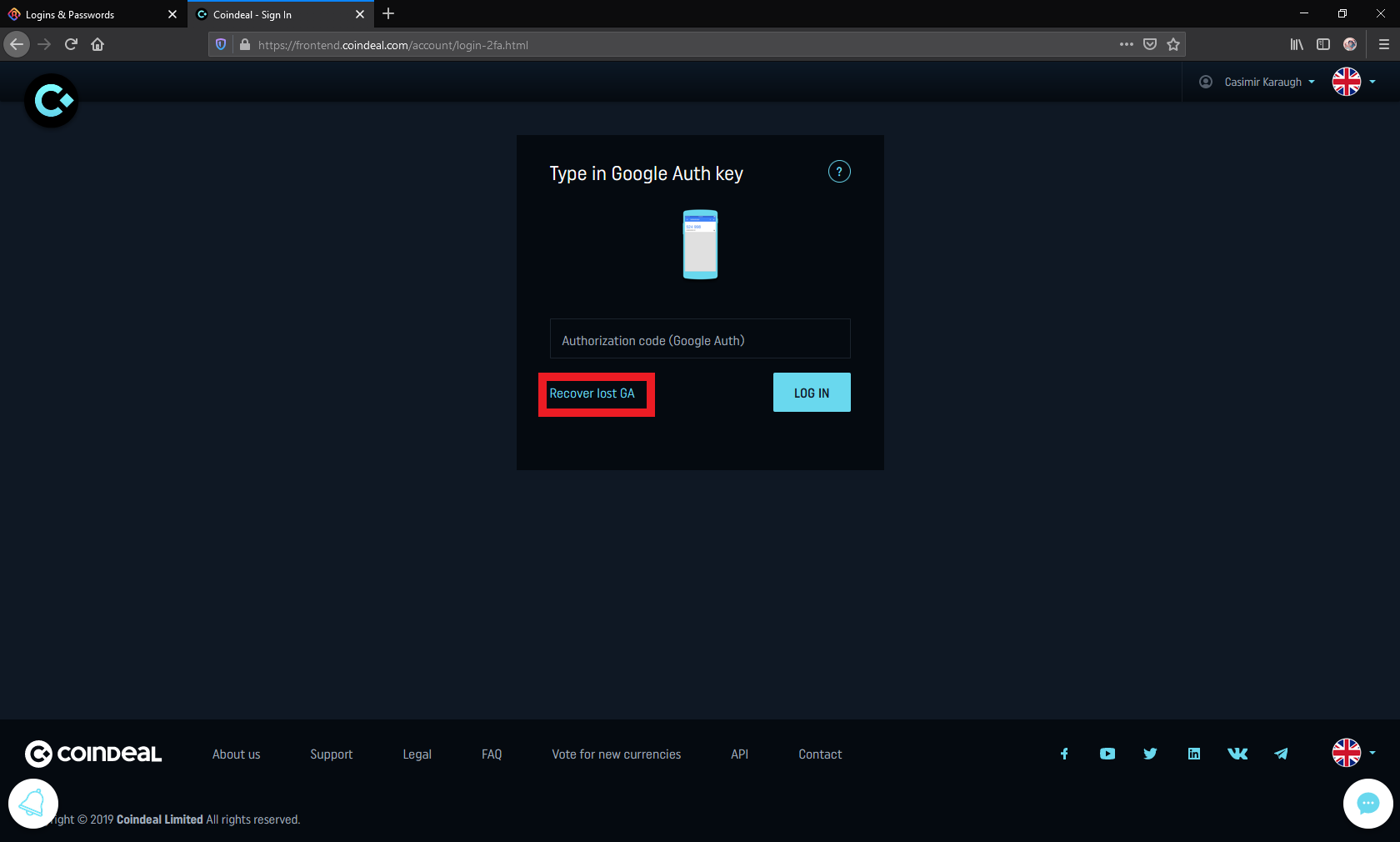
Task: Open header language flag dropdown
Action: click(1353, 82)
